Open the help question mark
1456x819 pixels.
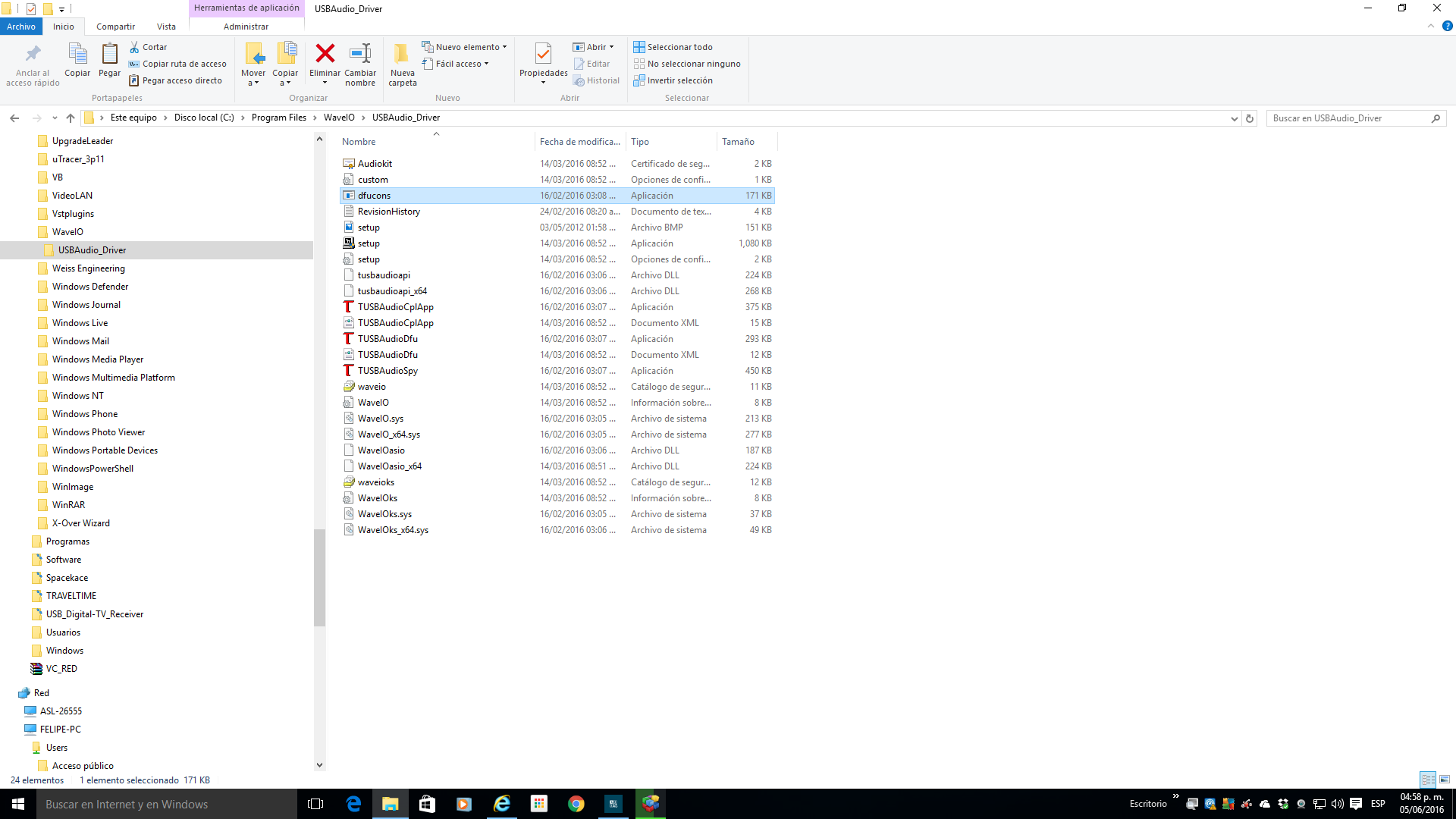tap(1447, 26)
